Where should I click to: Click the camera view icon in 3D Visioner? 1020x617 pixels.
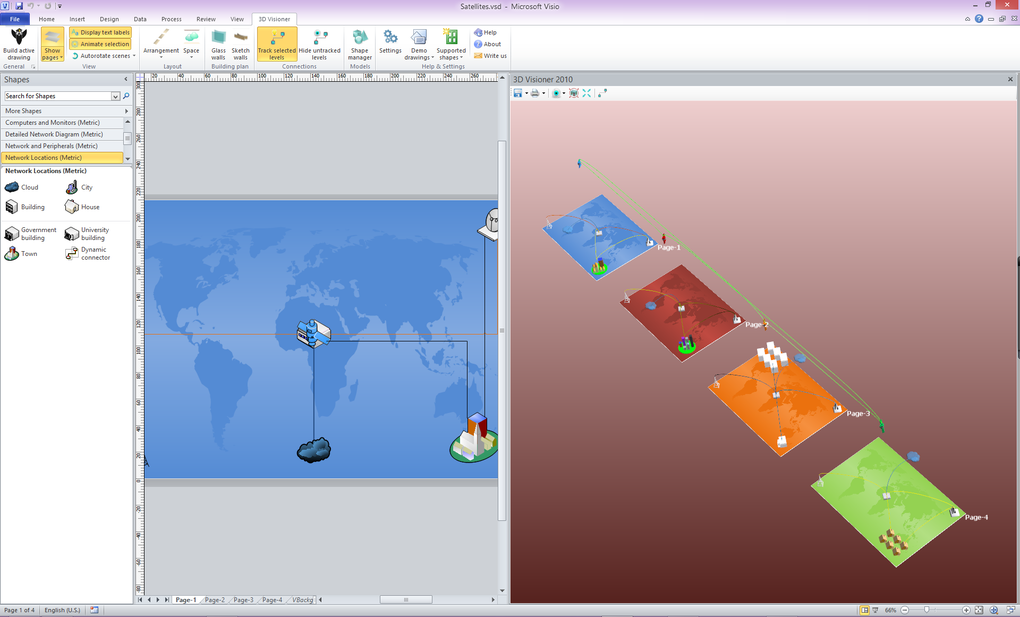click(x=556, y=93)
